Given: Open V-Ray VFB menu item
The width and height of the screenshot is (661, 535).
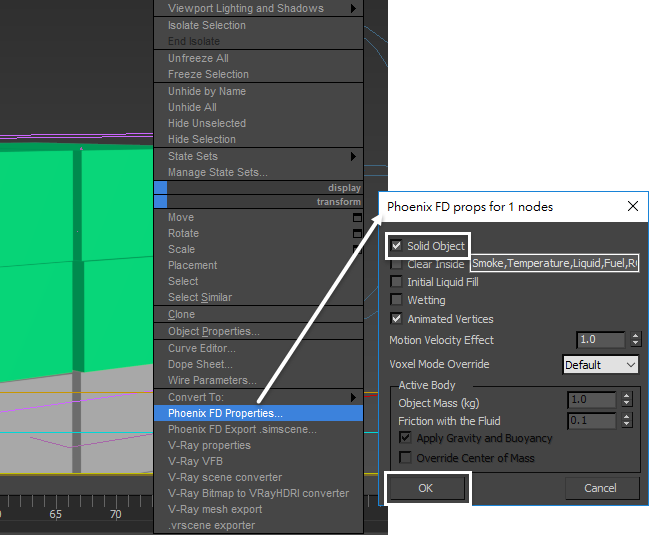Looking at the screenshot, I should click(x=258, y=461).
